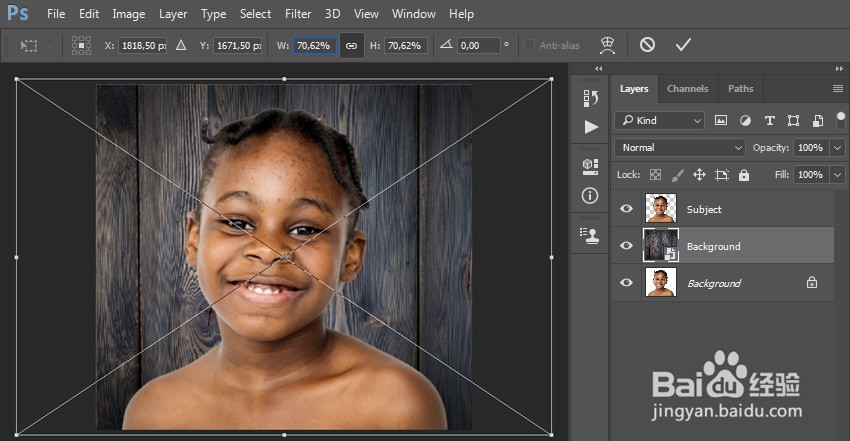850x441 pixels.
Task: Open the History panel icon
Action: coord(591,98)
